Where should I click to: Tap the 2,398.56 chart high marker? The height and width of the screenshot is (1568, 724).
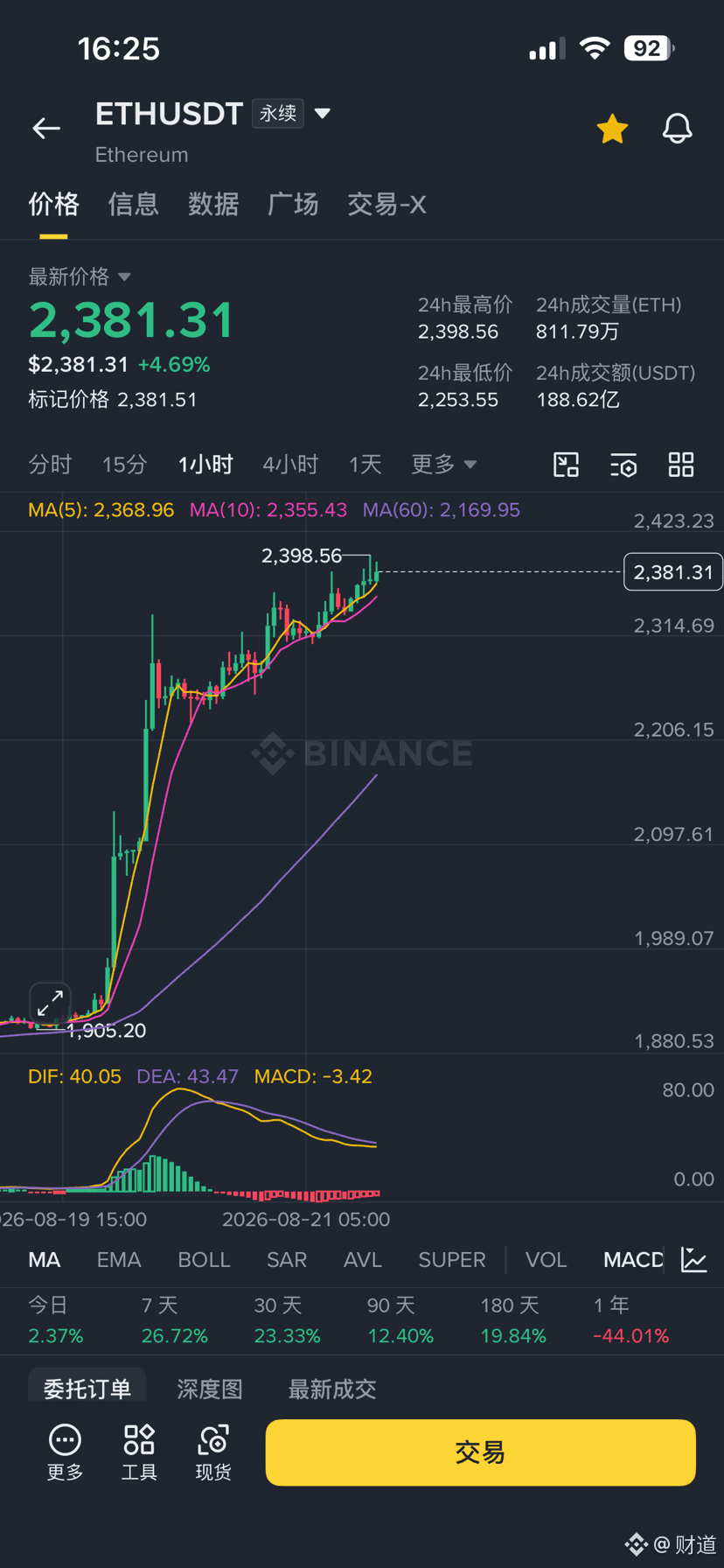coord(302,556)
